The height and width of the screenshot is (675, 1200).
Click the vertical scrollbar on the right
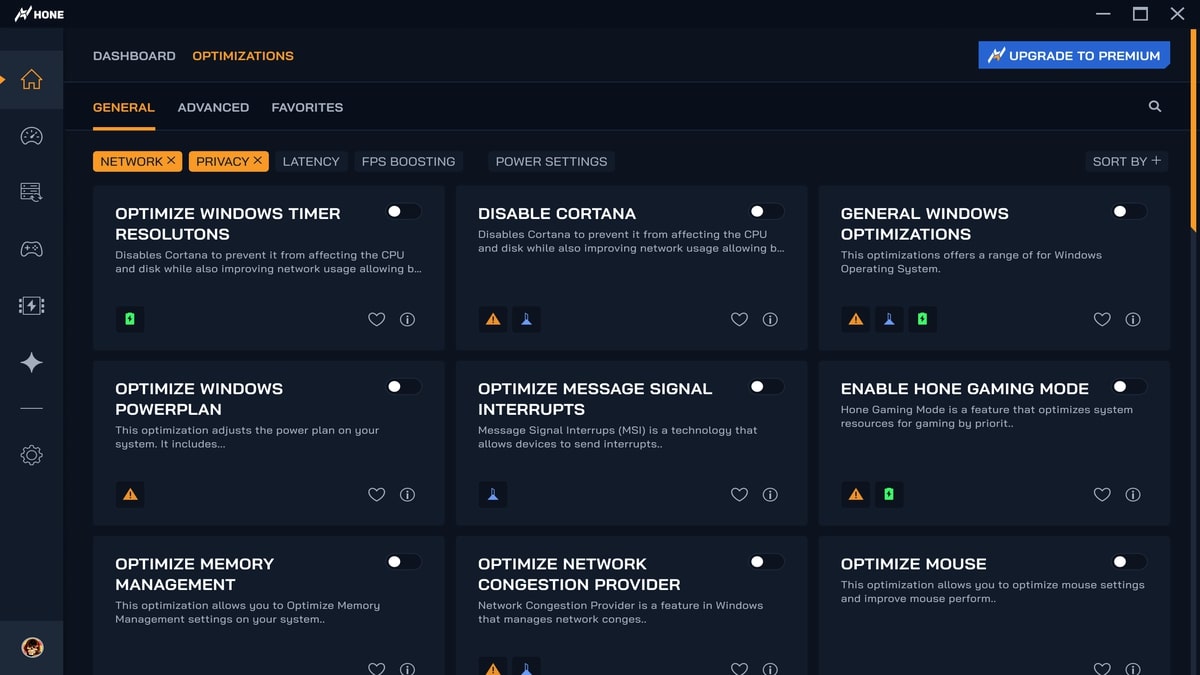[1193, 120]
